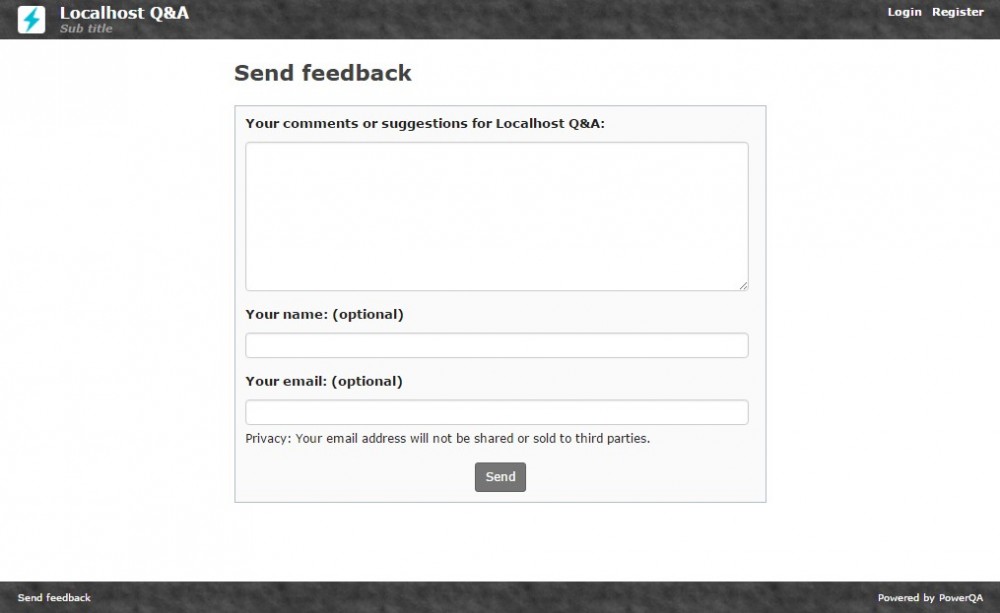Click the "Your comments or suggestions" label
Image resolution: width=1000 pixels, height=613 pixels.
click(x=425, y=124)
